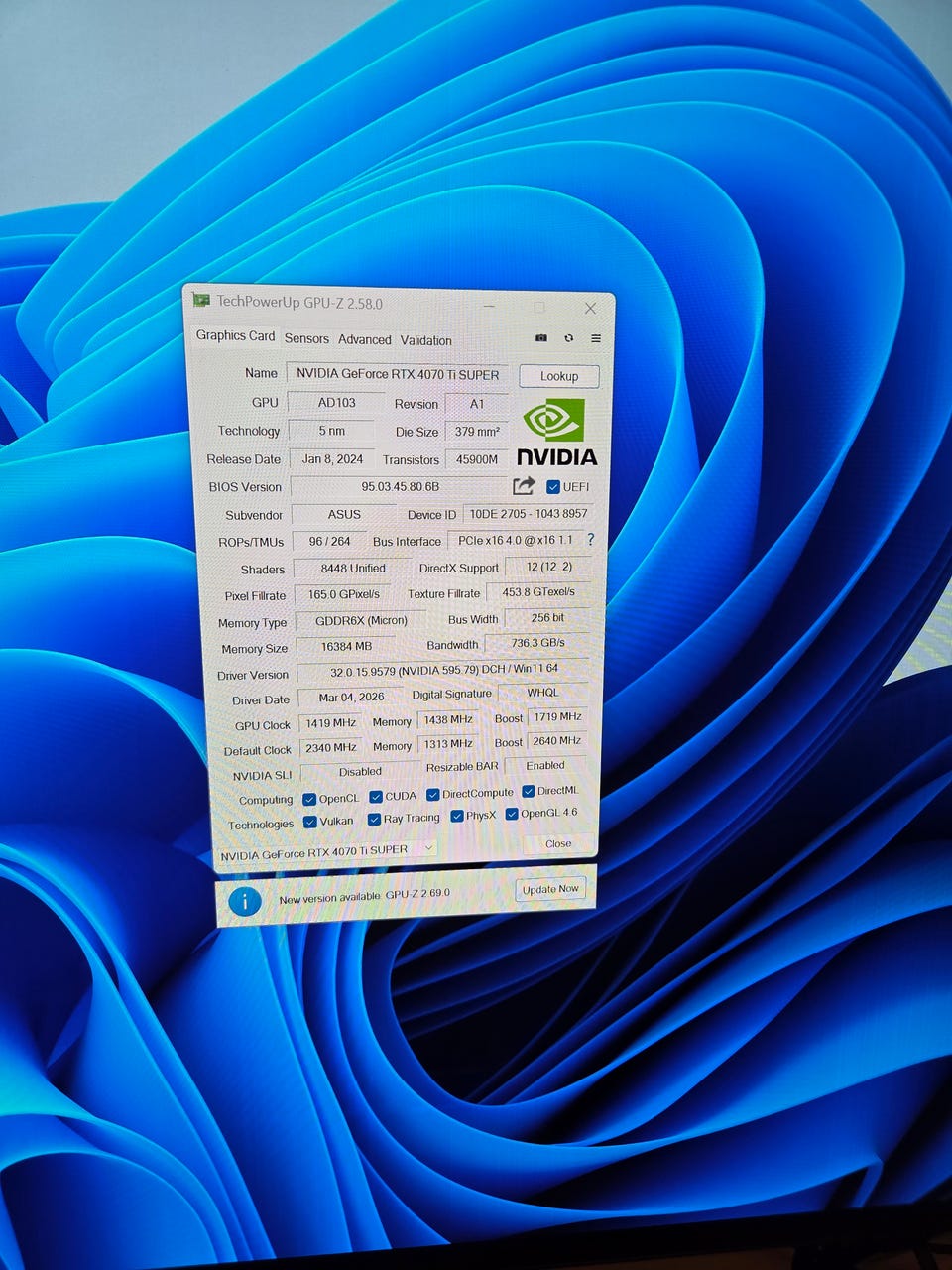The height and width of the screenshot is (1270, 952).
Task: Toggle the Ray Tracing checkbox
Action: 374,819
